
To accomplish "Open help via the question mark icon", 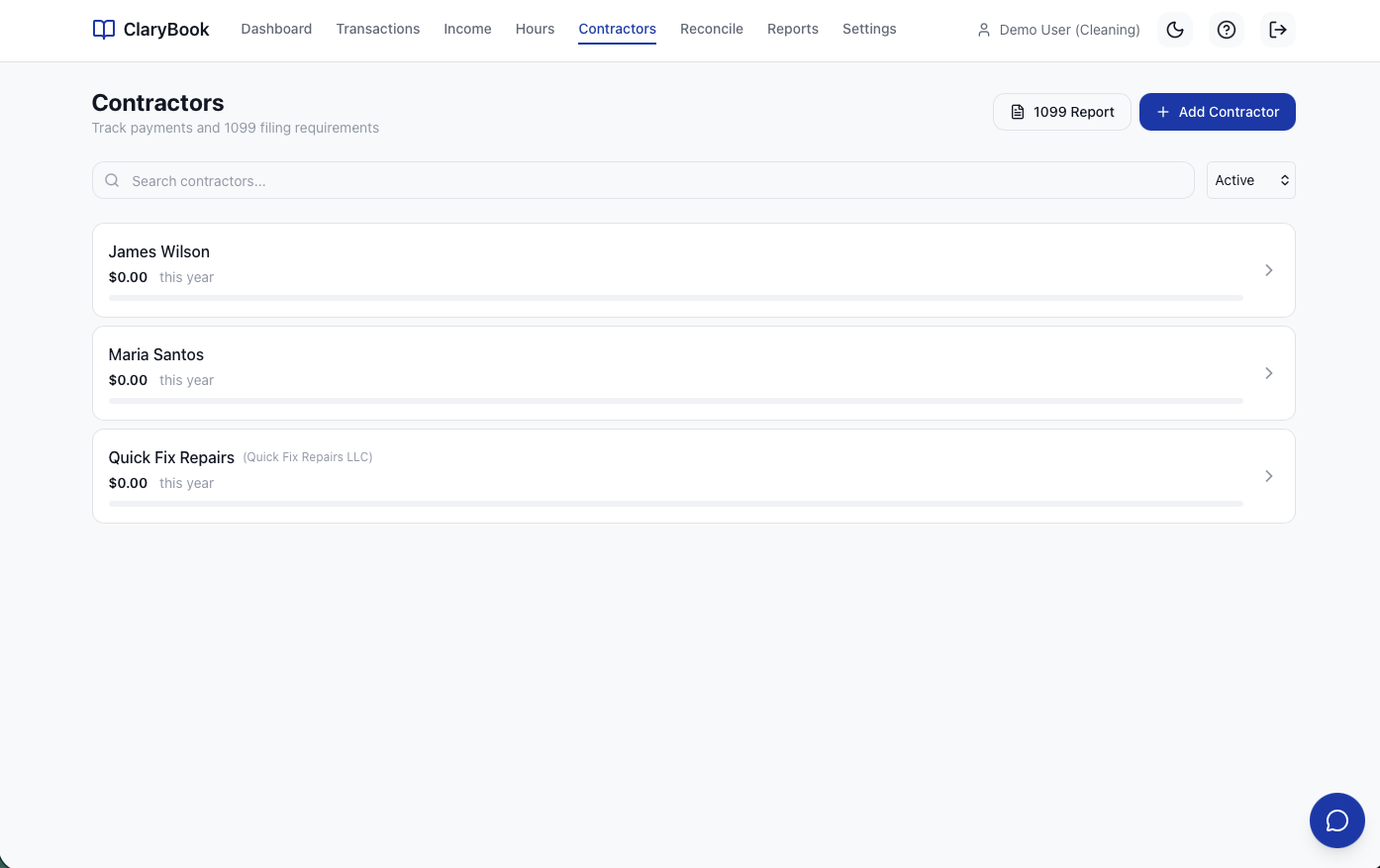I will point(1227,30).
